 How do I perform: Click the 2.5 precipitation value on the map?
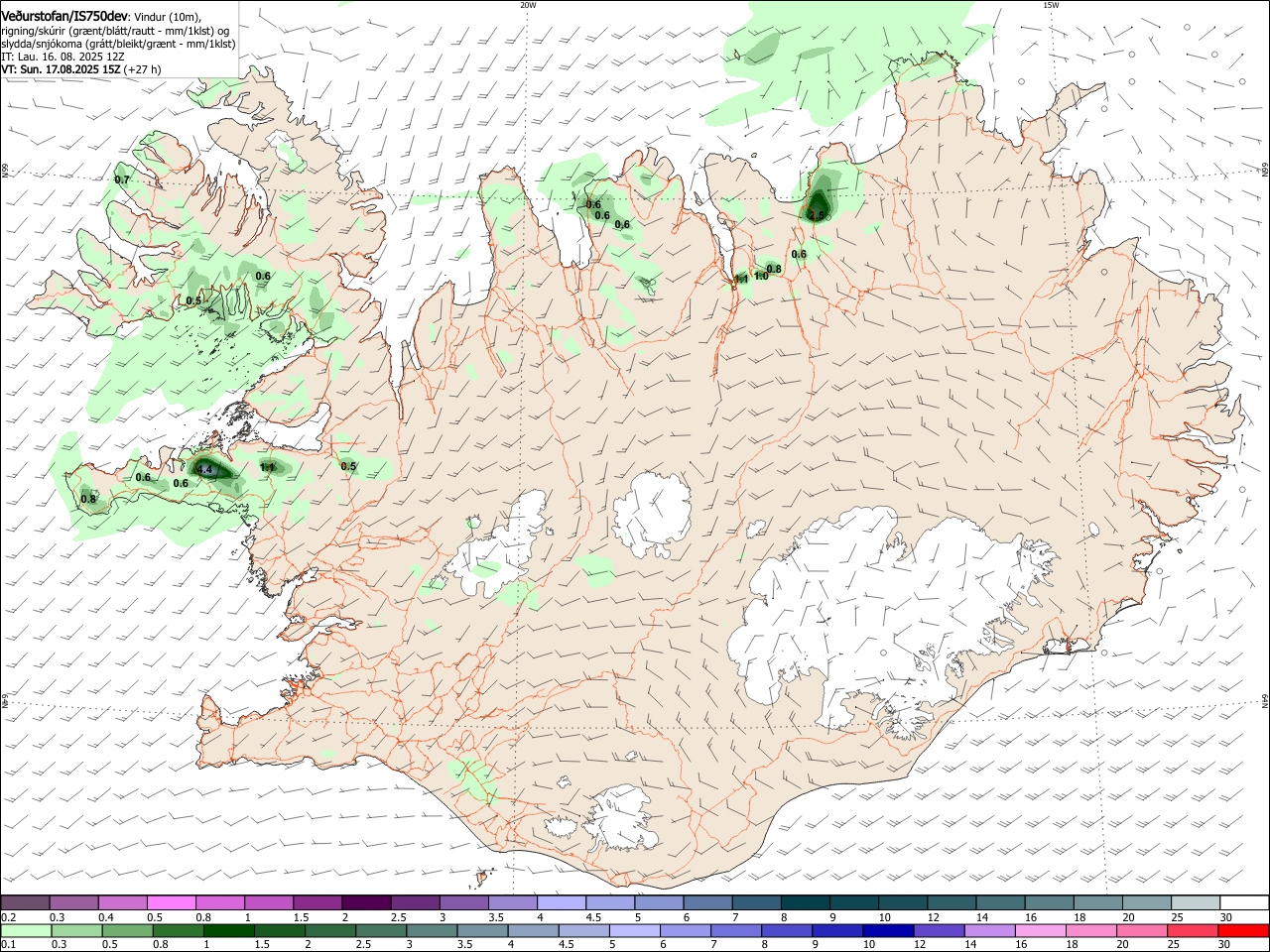click(x=817, y=214)
